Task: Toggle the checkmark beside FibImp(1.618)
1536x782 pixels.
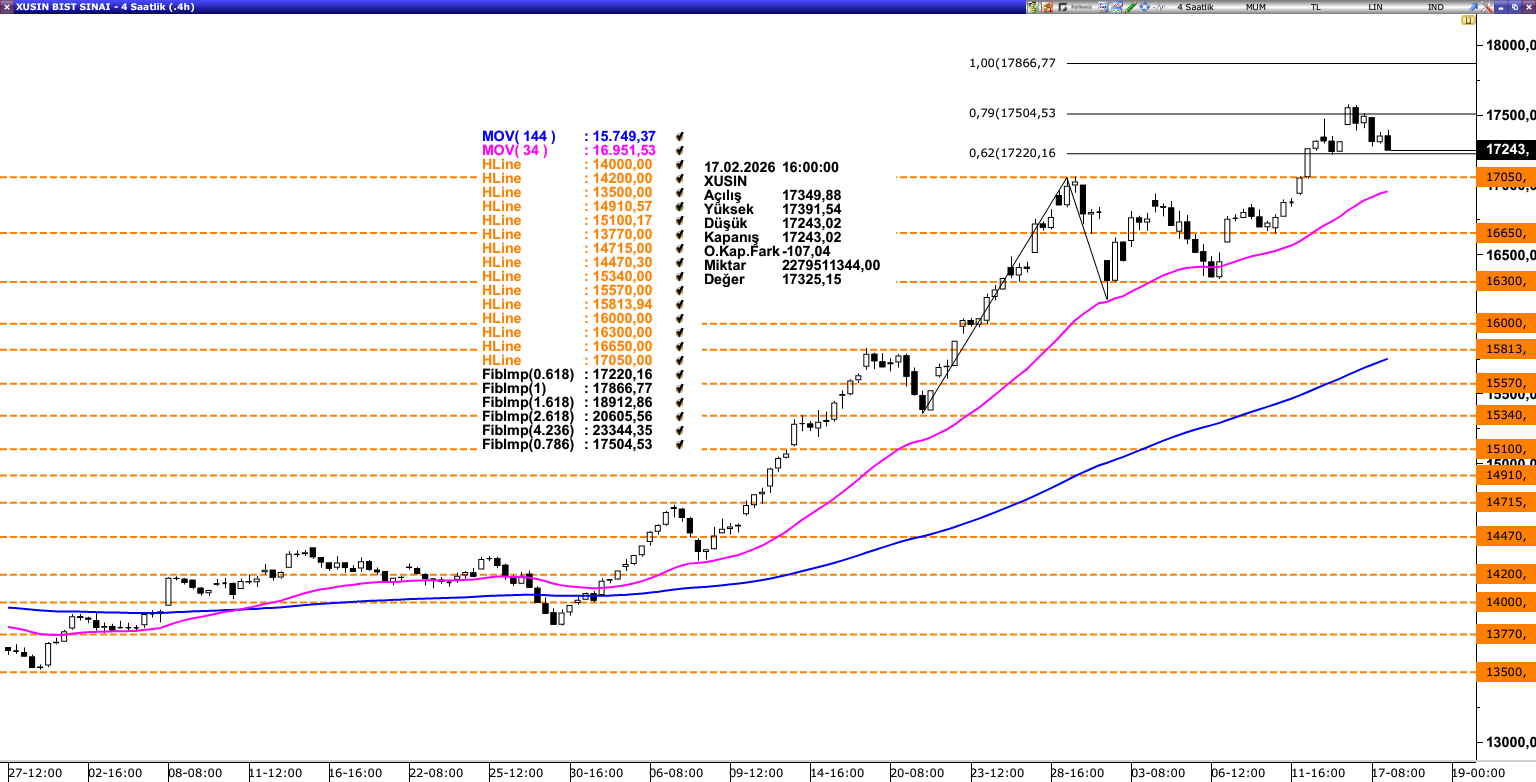Action: pos(680,402)
